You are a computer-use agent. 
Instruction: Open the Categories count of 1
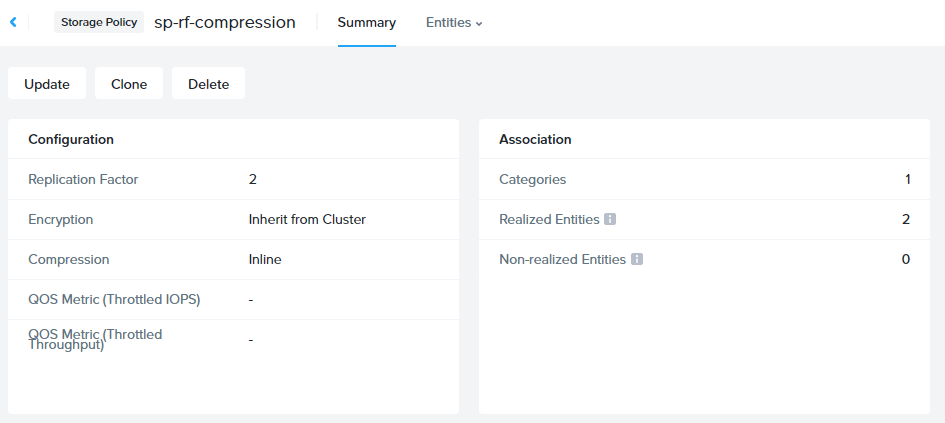coord(907,180)
